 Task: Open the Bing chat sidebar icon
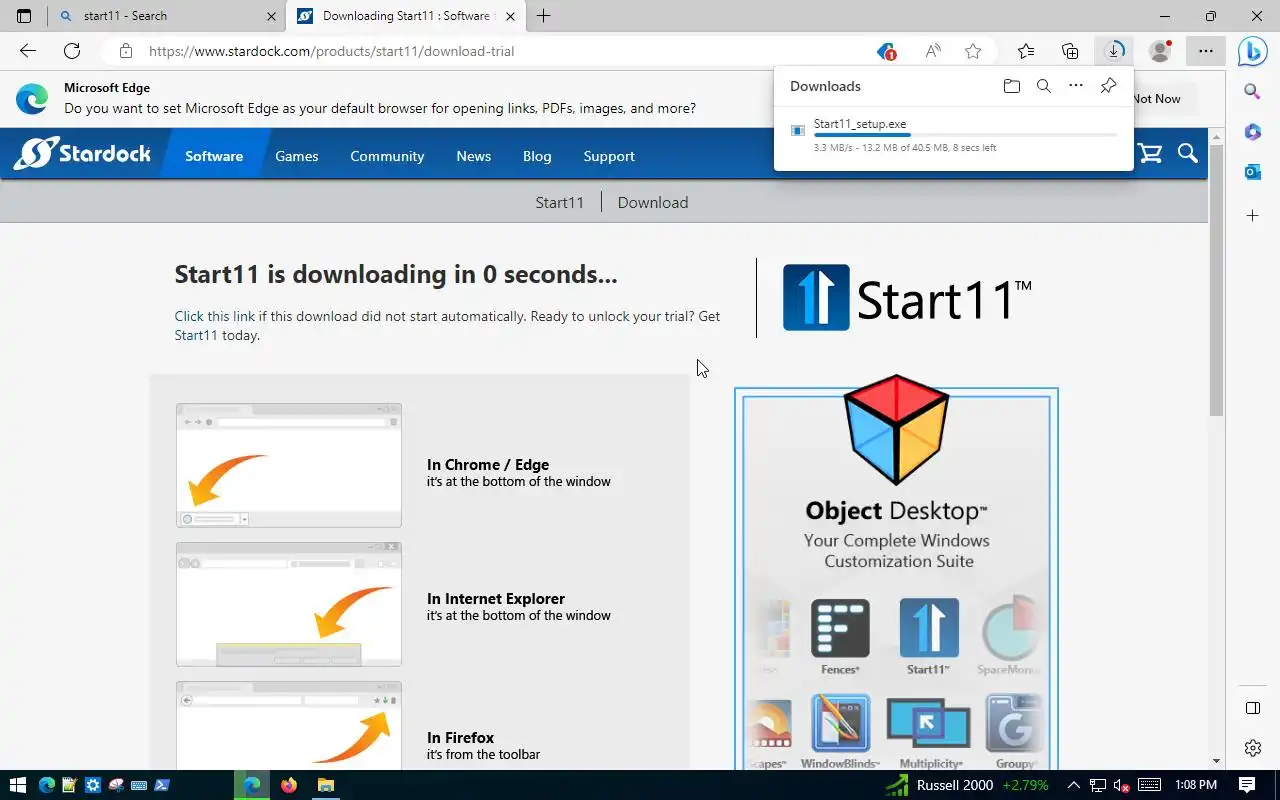(x=1252, y=51)
